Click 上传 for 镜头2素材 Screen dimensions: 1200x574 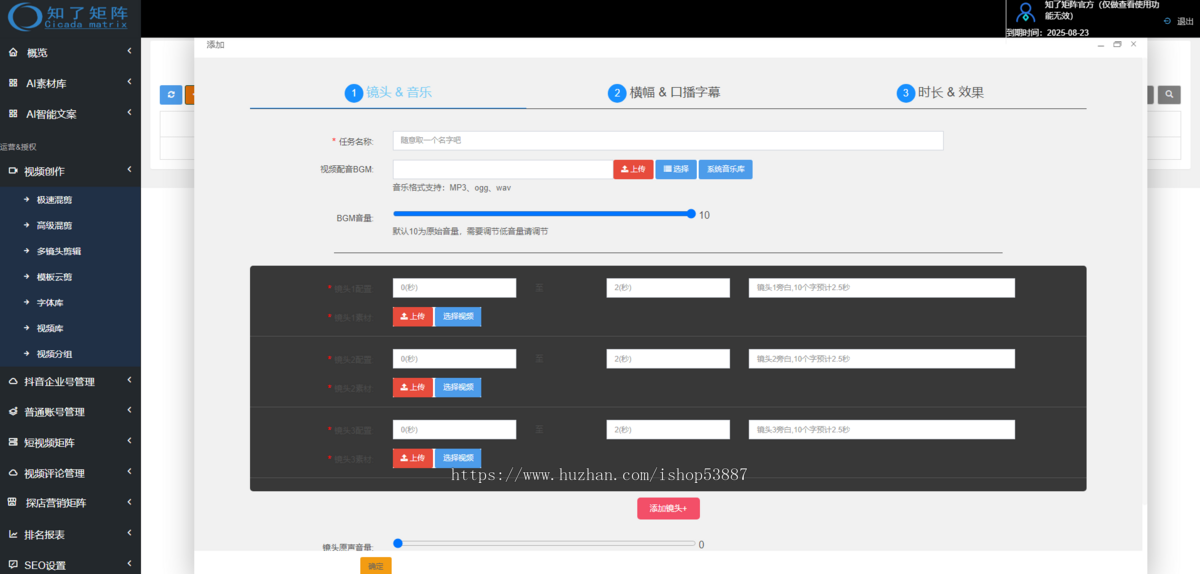pyautogui.click(x=413, y=387)
